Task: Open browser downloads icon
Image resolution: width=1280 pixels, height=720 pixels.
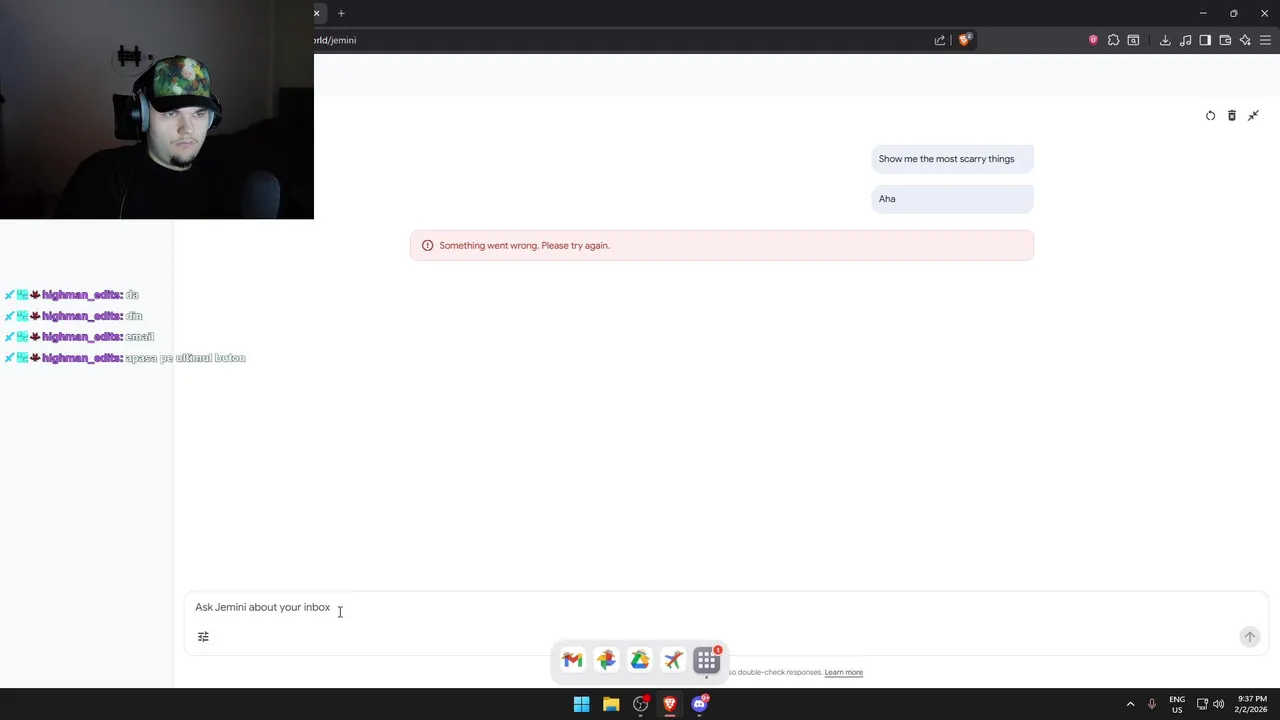Action: click(1165, 40)
